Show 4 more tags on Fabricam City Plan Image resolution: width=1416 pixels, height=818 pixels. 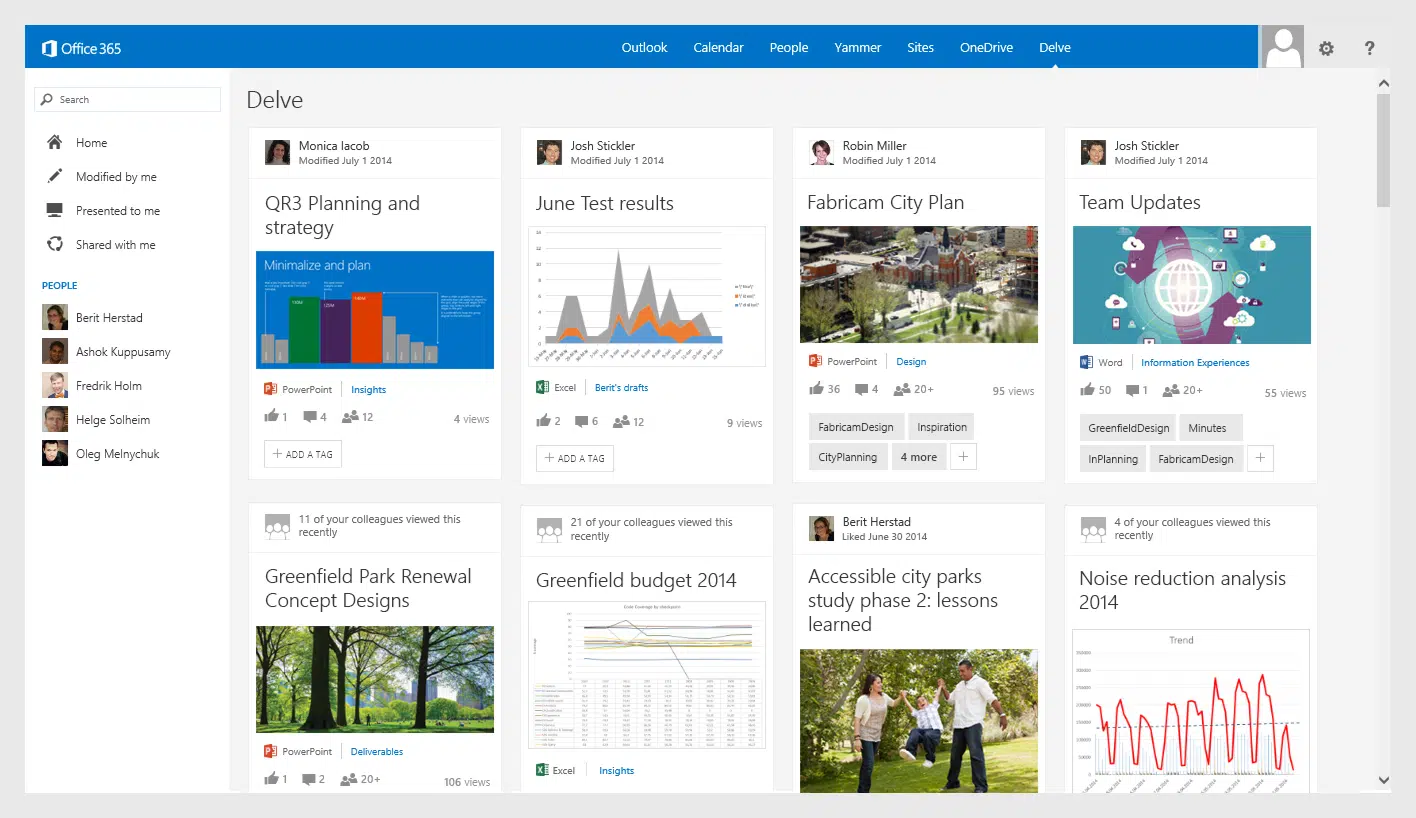click(918, 457)
